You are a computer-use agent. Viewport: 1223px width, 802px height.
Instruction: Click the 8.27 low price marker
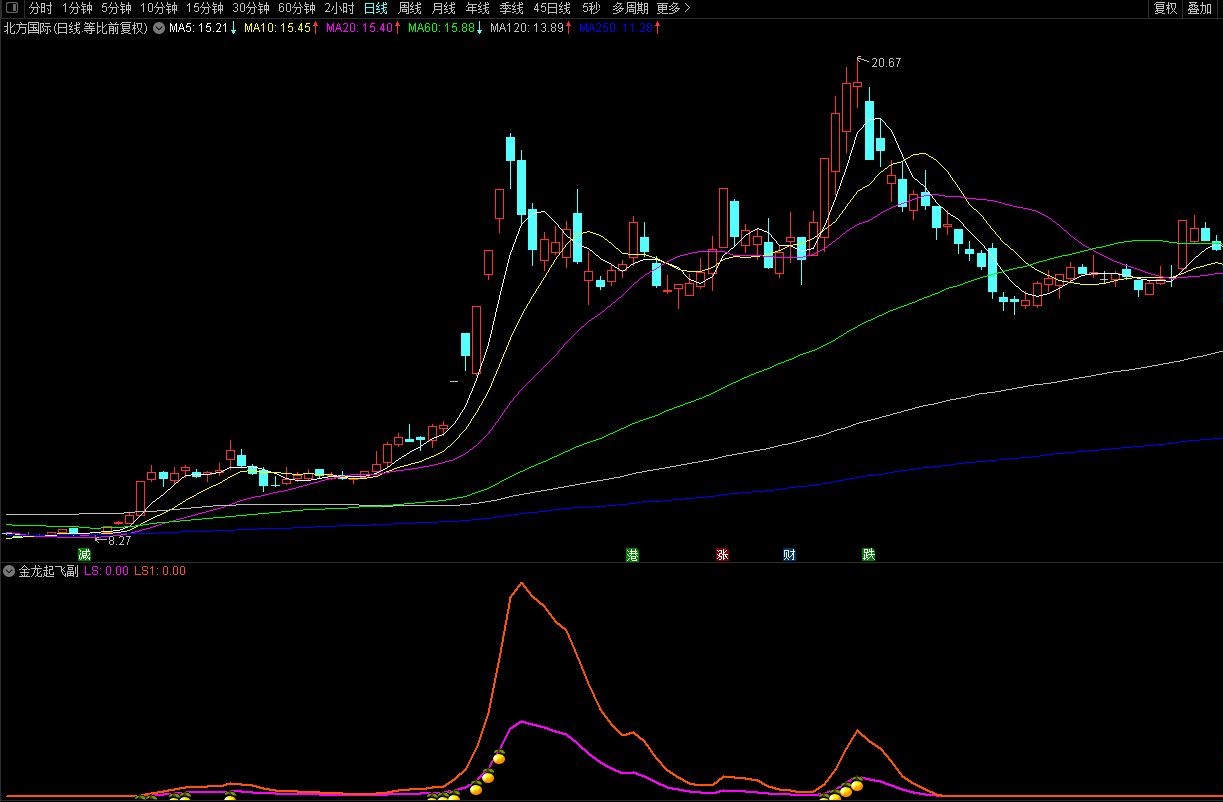[119, 541]
